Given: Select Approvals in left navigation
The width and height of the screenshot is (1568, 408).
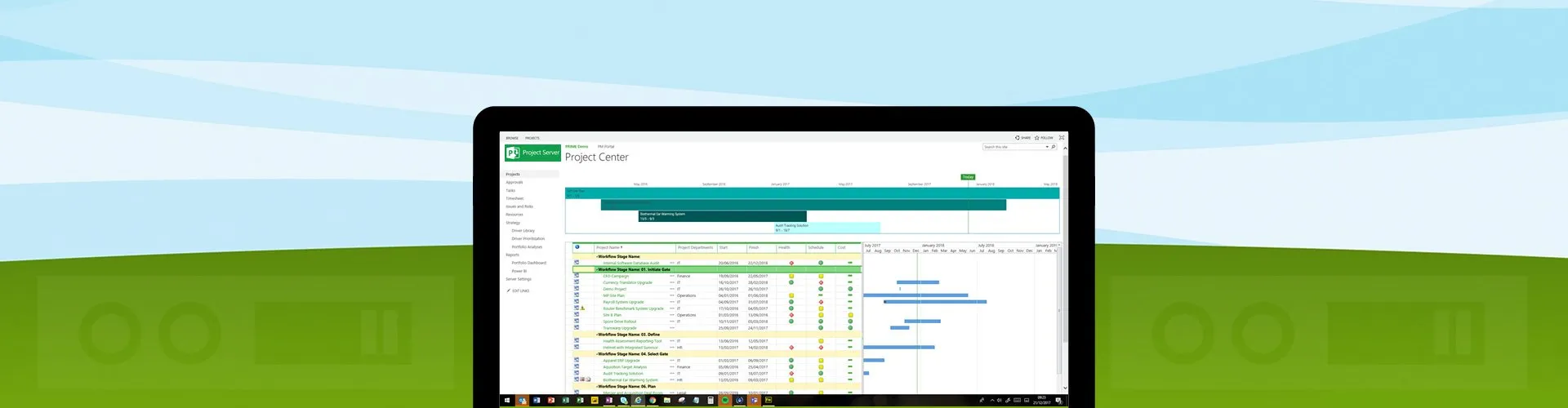Looking at the screenshot, I should coord(514,182).
